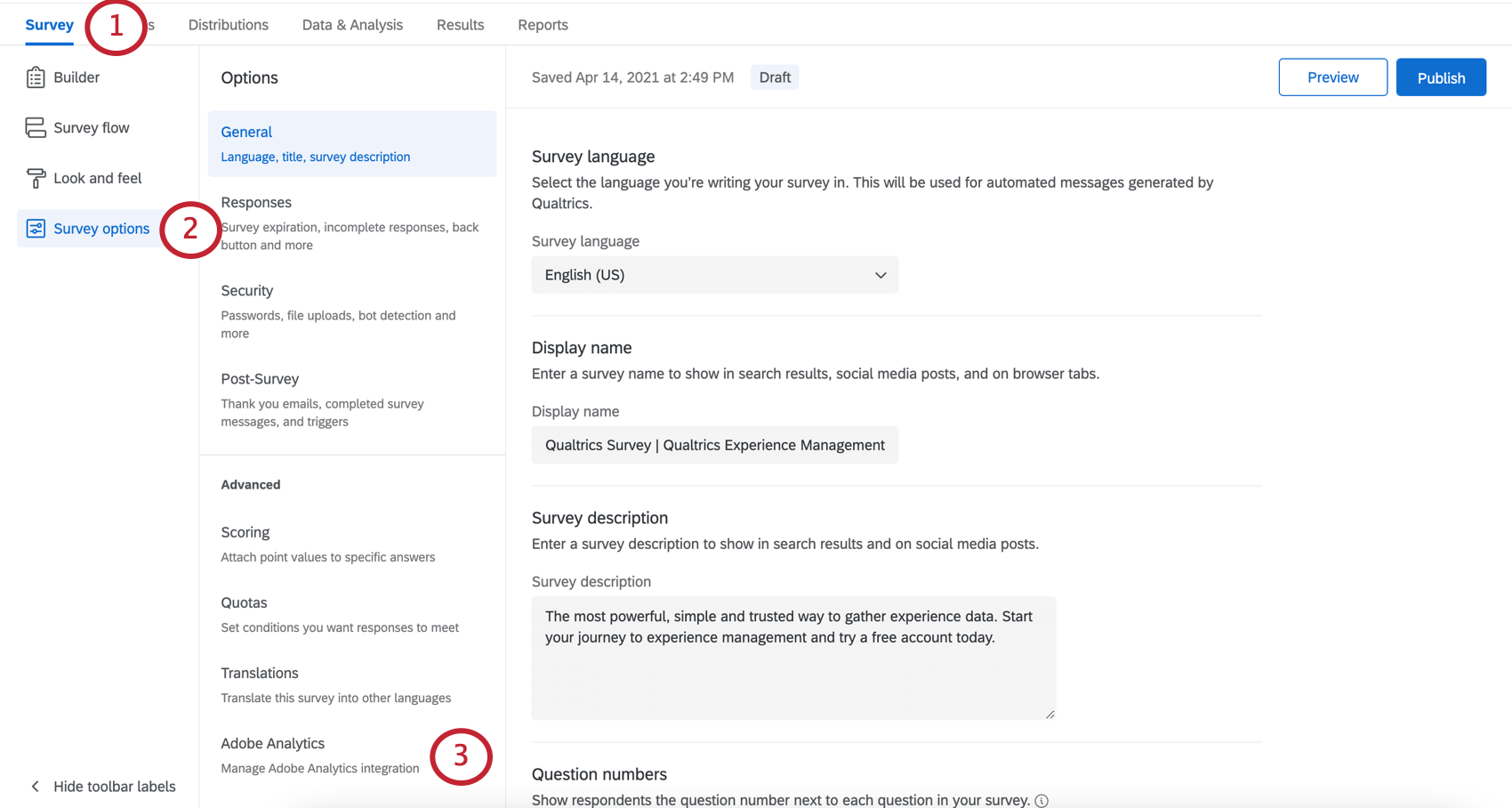The image size is (1512, 808).
Task: Click the Look and feel icon
Action: coord(35,177)
